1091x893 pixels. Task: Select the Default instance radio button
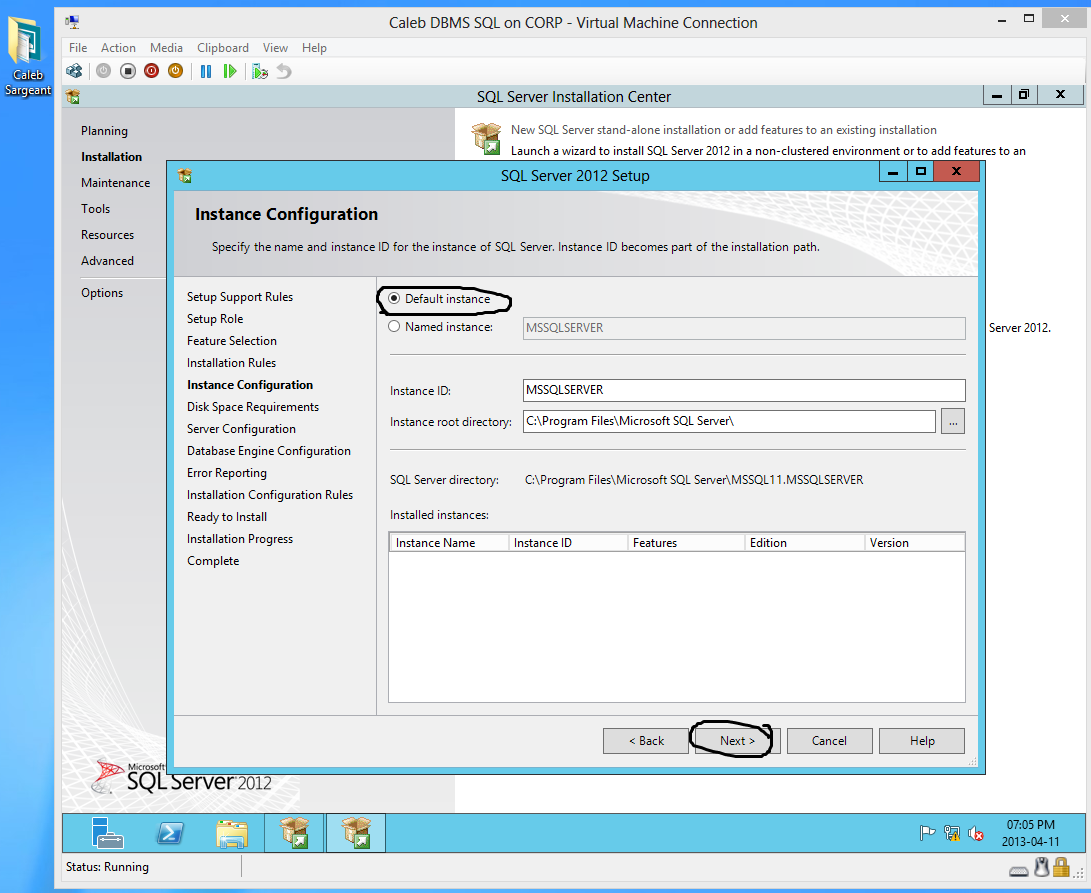pos(394,298)
